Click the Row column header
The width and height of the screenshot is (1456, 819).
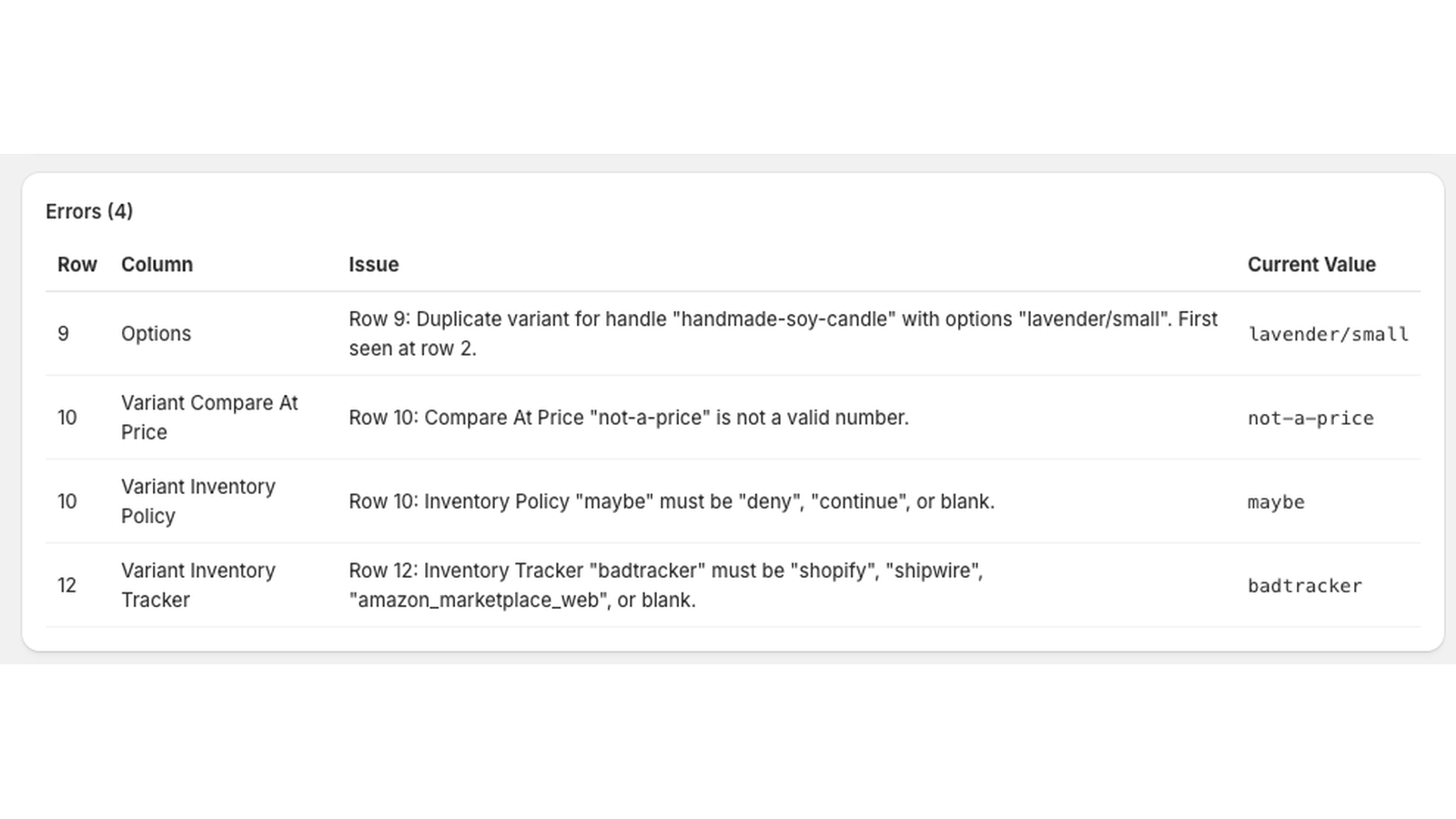(76, 264)
